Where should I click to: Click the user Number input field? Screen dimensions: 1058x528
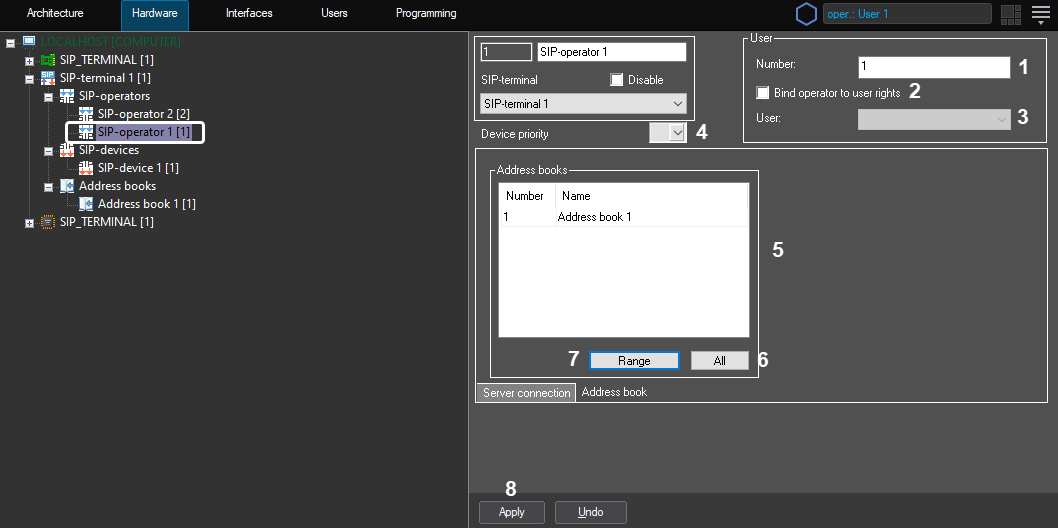pos(934,67)
